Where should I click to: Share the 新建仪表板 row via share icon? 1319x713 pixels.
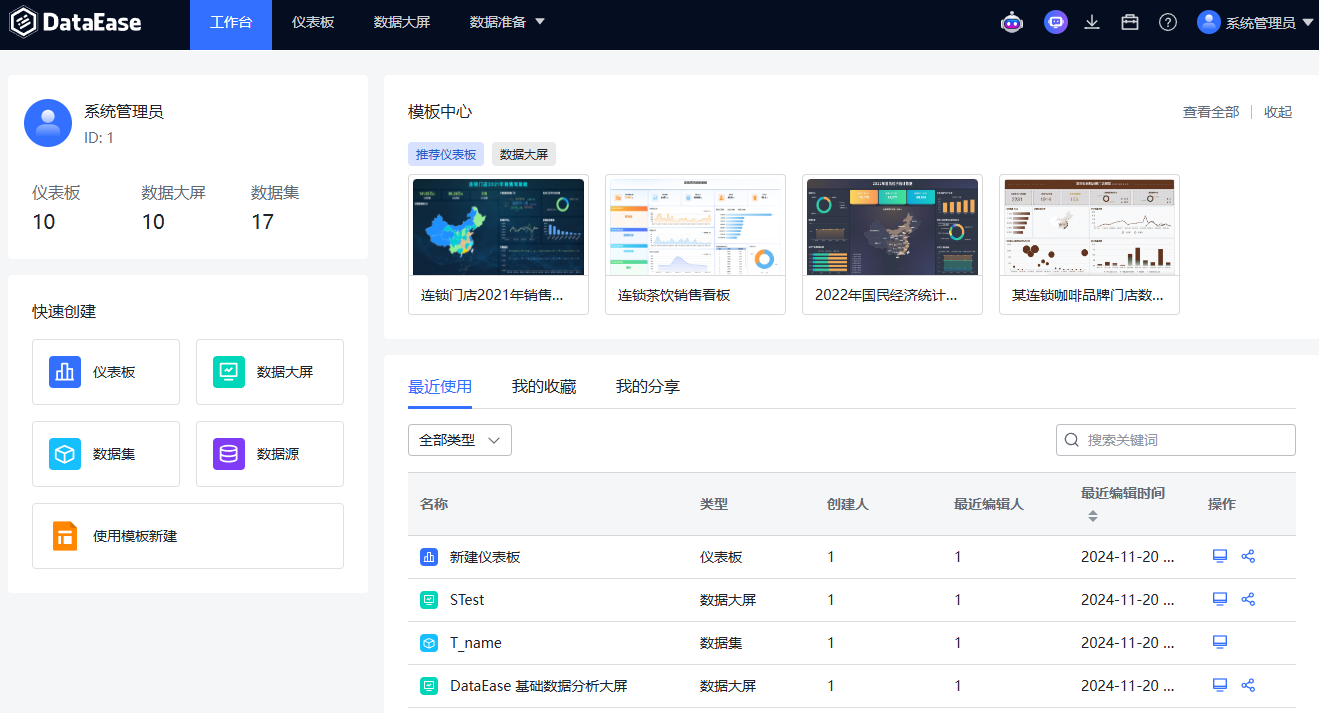pos(1248,557)
